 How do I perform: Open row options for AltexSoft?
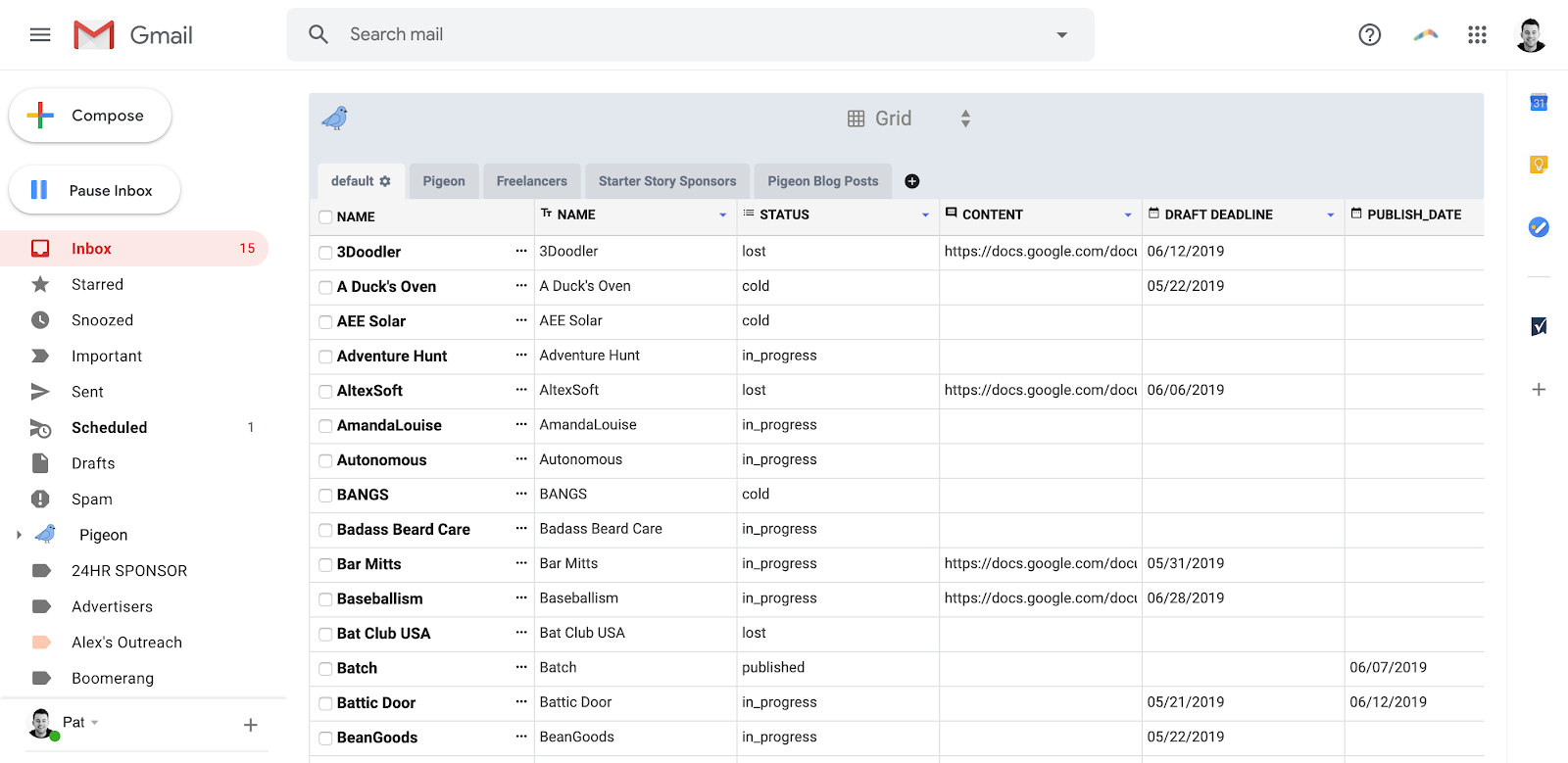click(x=521, y=390)
